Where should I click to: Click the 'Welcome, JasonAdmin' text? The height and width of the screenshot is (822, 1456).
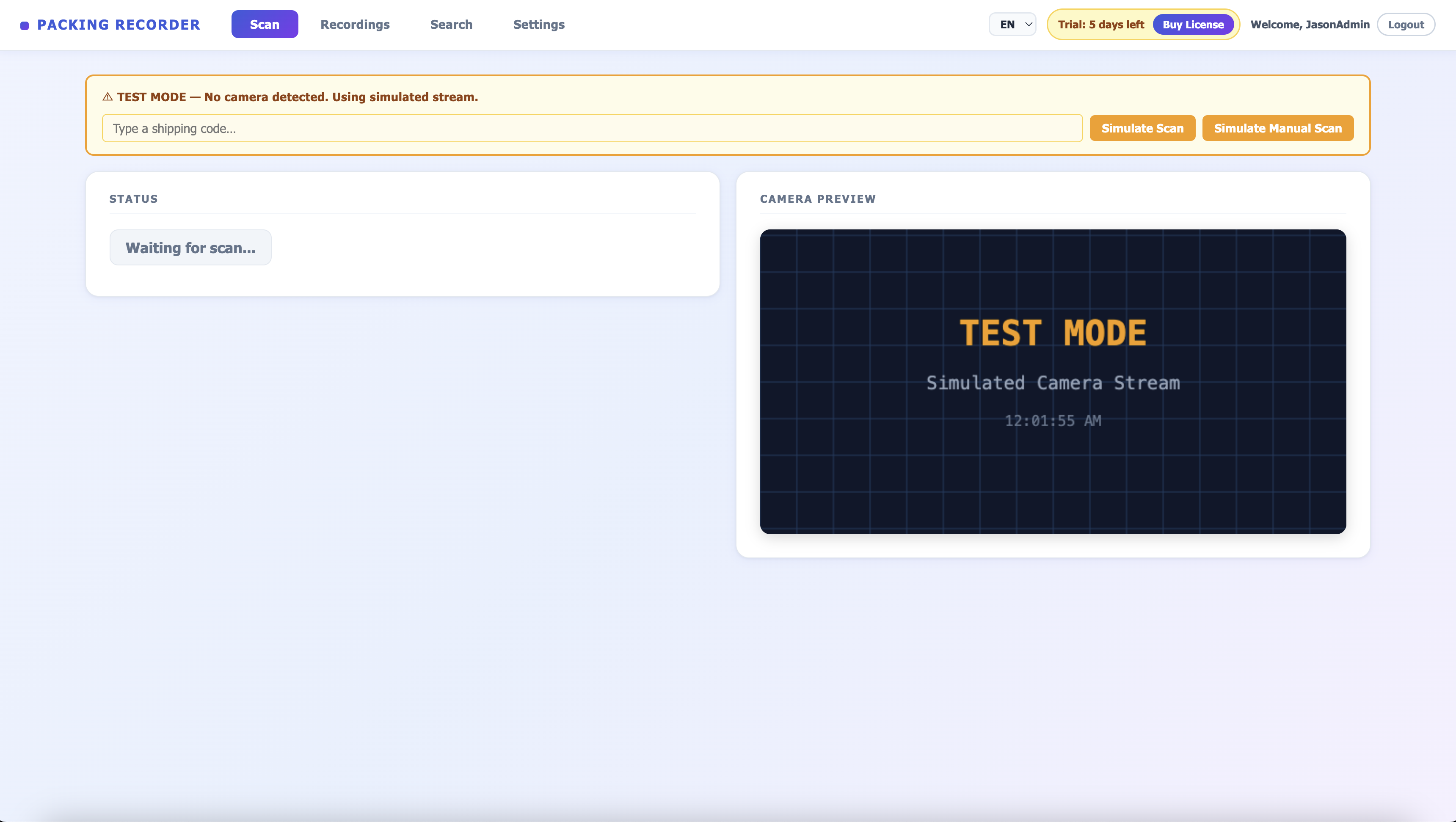pos(1310,24)
